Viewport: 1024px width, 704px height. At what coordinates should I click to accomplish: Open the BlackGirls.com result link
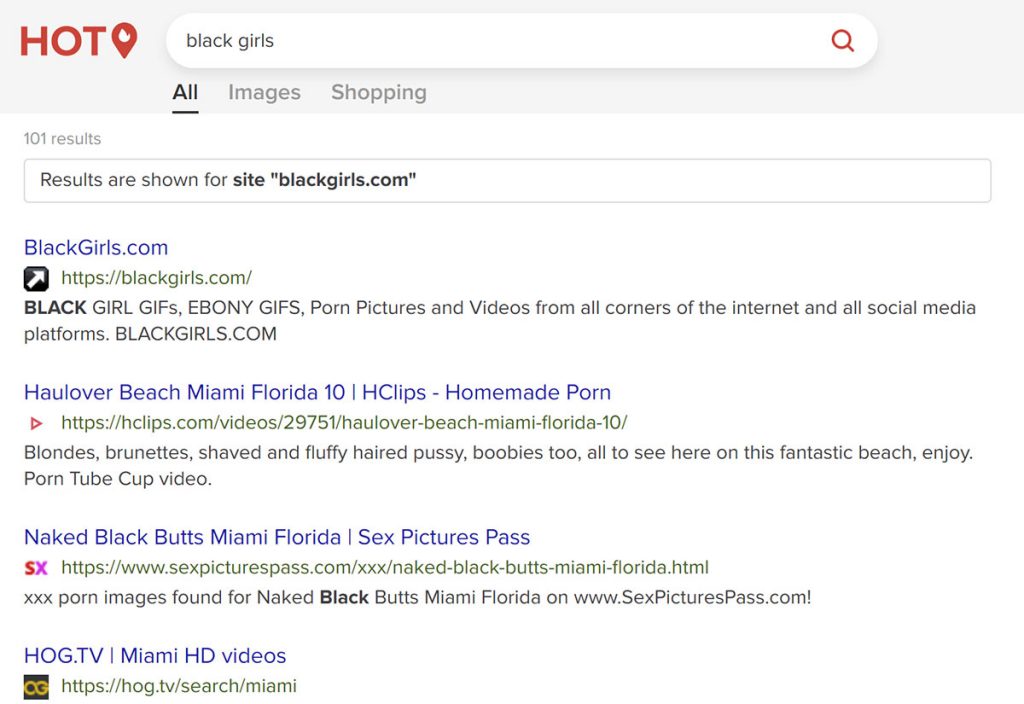[95, 247]
